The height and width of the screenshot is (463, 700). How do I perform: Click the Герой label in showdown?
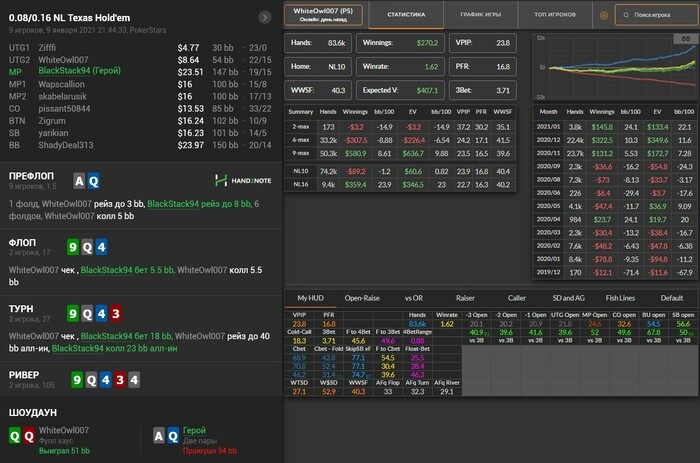[194, 430]
